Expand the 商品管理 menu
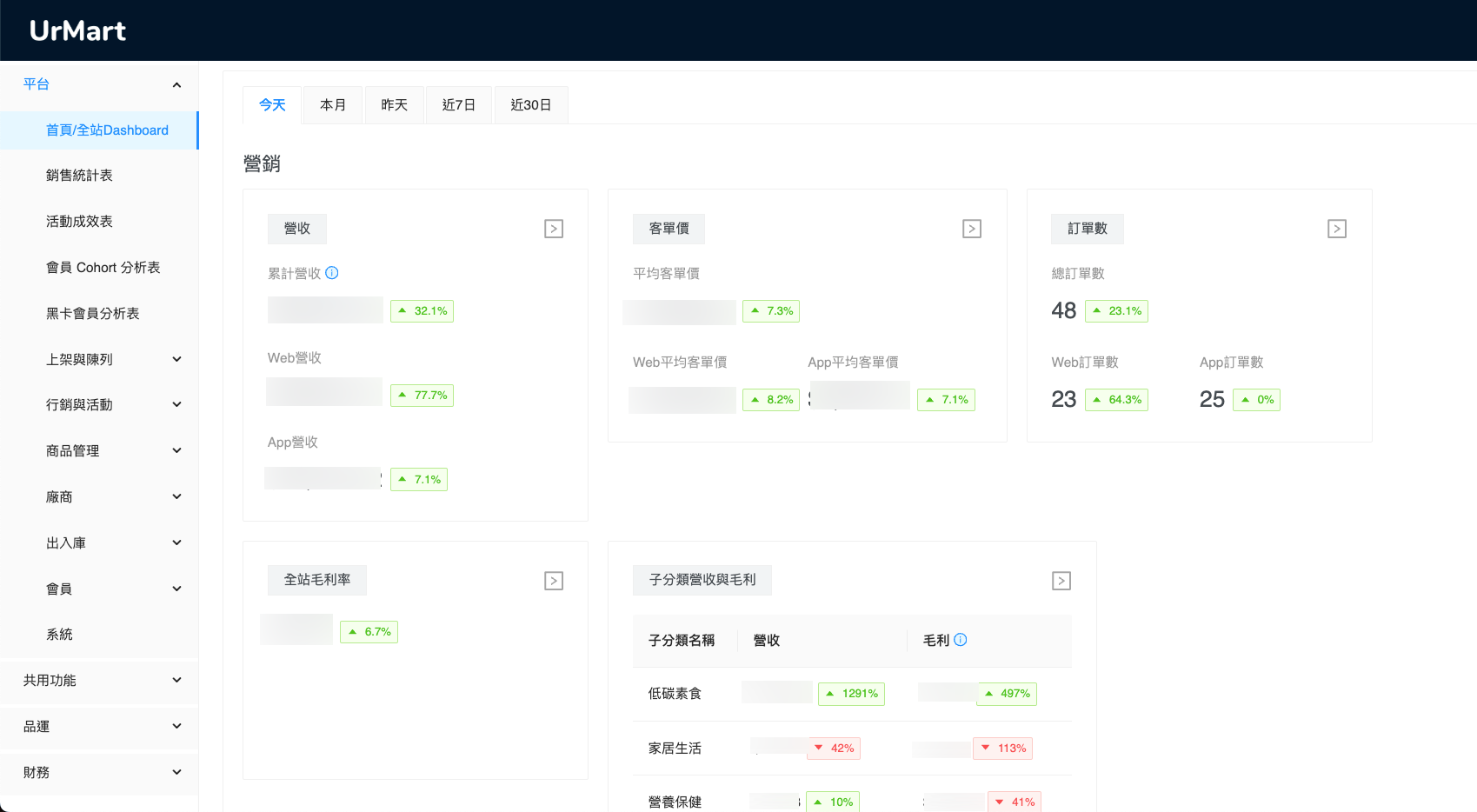This screenshot has height=812, width=1477. (100, 450)
